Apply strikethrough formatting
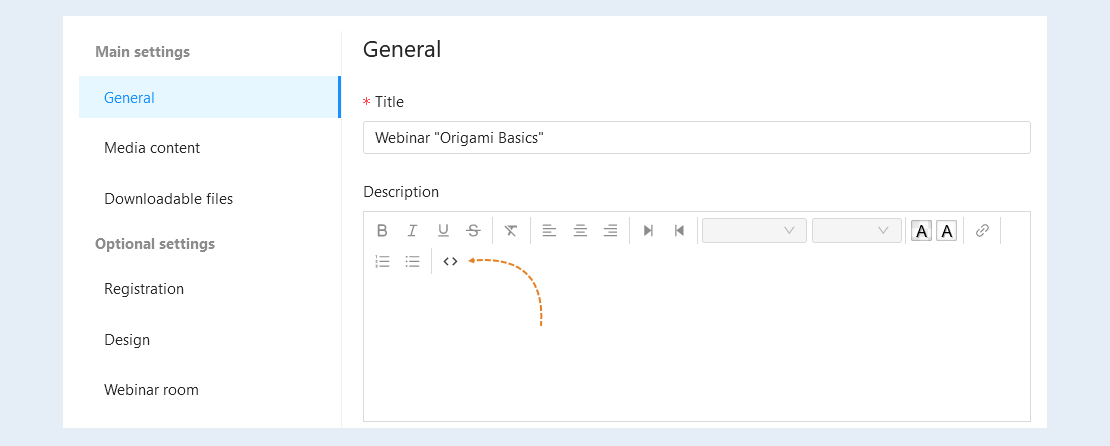The width and height of the screenshot is (1110, 446). click(474, 230)
